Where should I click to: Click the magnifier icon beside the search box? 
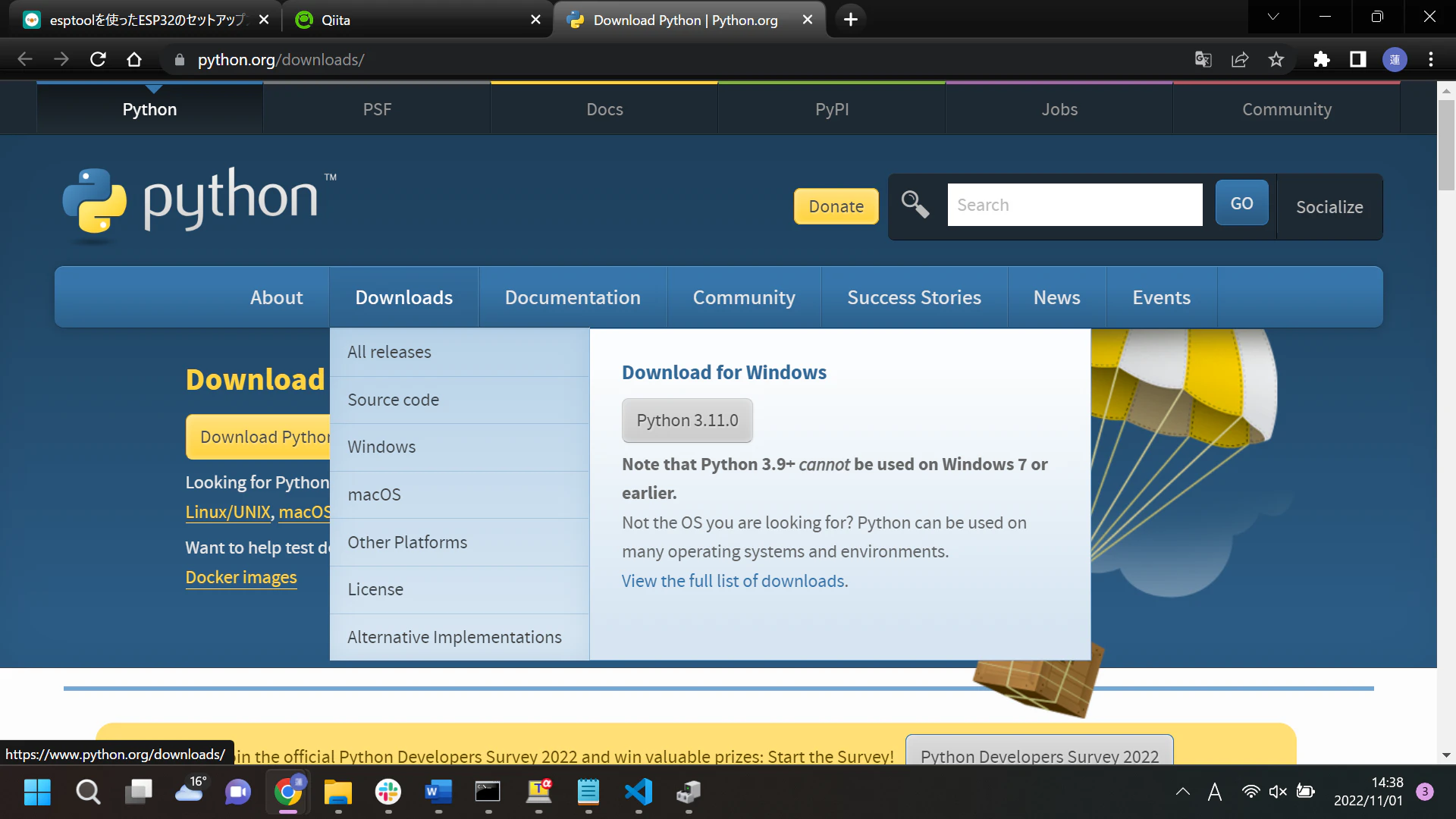coord(915,205)
